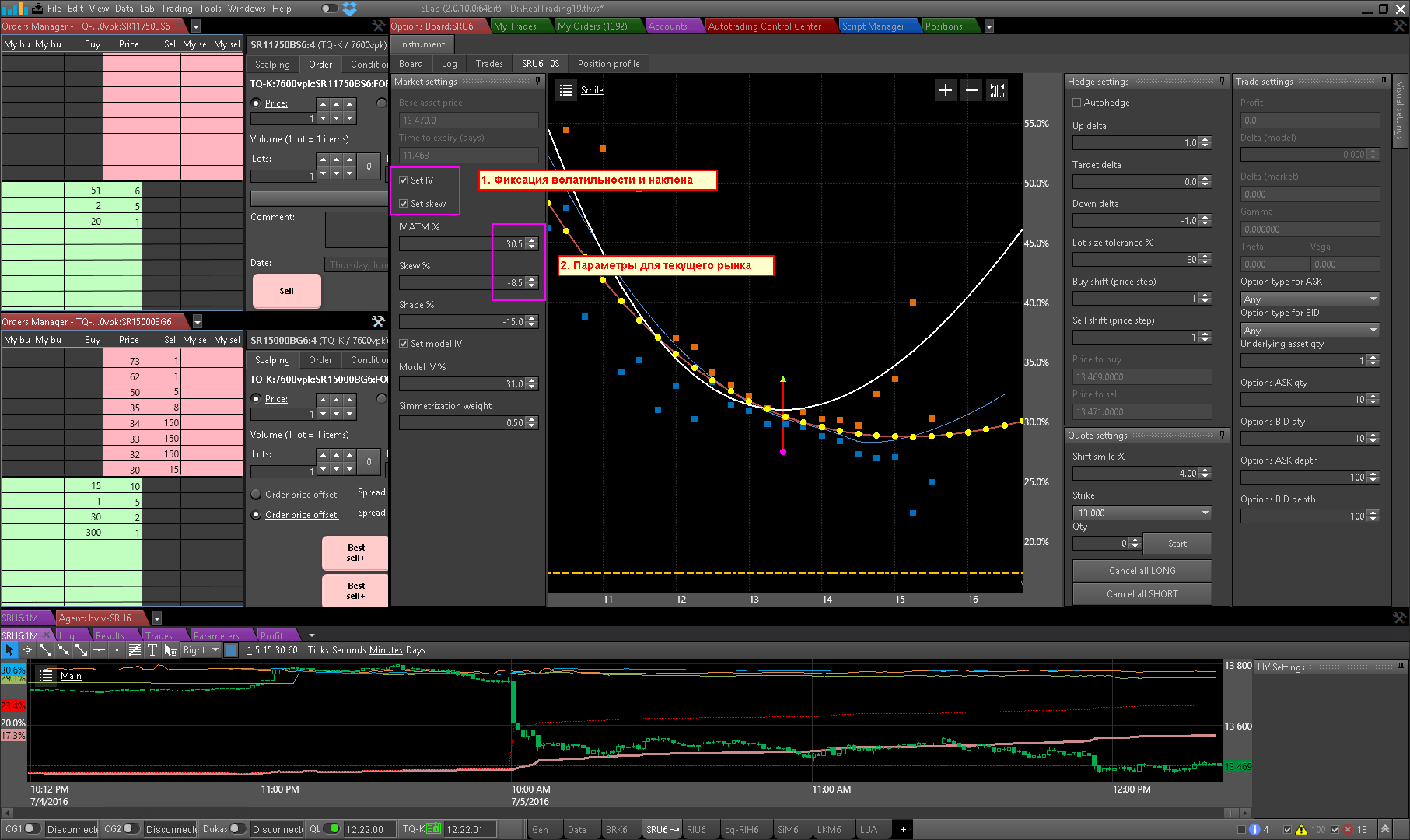Click the zoom out minus icon on Smile chart
The height and width of the screenshot is (840, 1410).
click(x=971, y=90)
